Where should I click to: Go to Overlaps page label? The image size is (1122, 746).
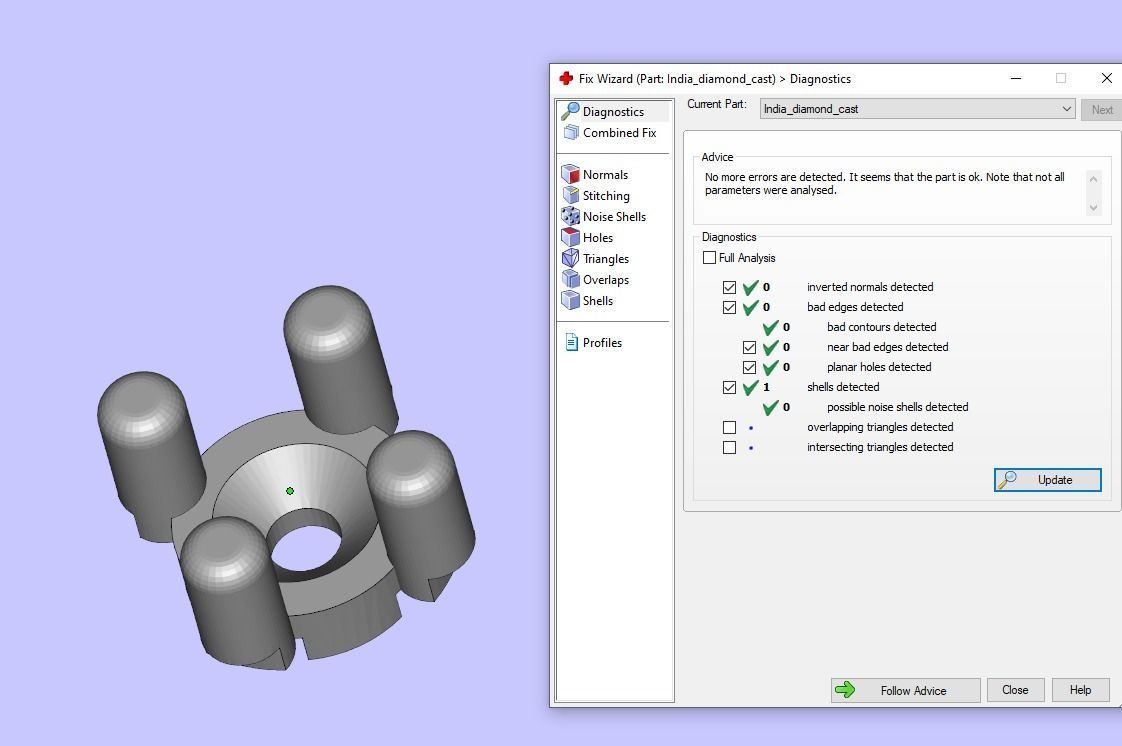click(x=605, y=280)
